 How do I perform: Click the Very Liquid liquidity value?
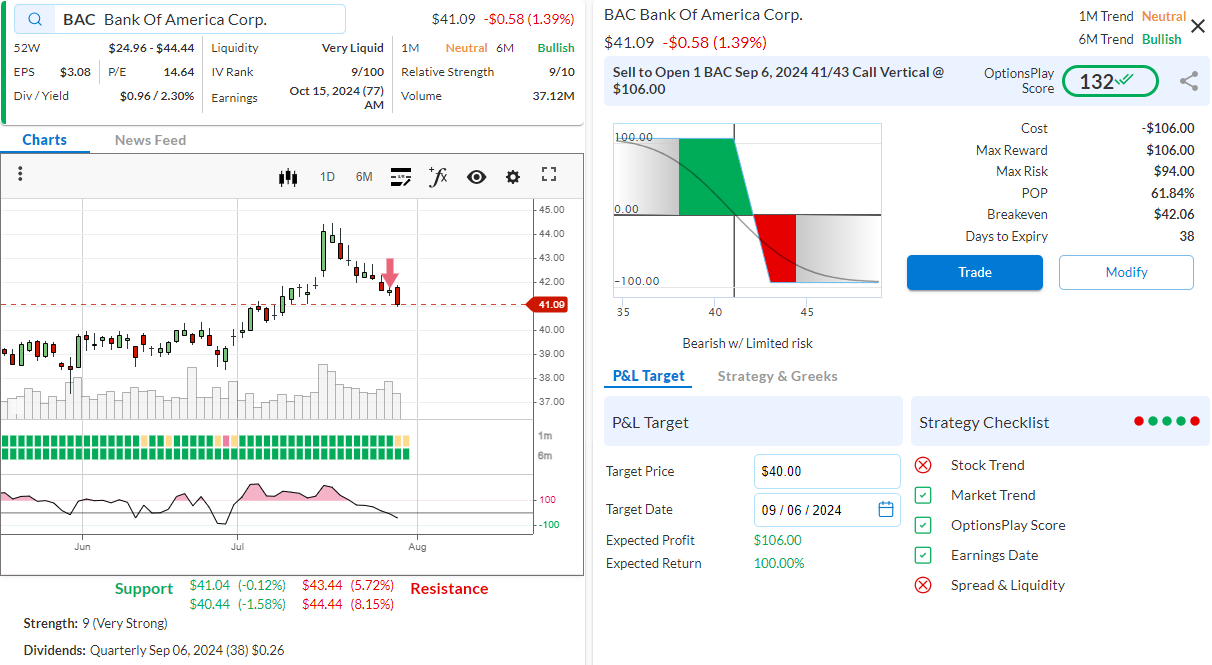coord(352,47)
